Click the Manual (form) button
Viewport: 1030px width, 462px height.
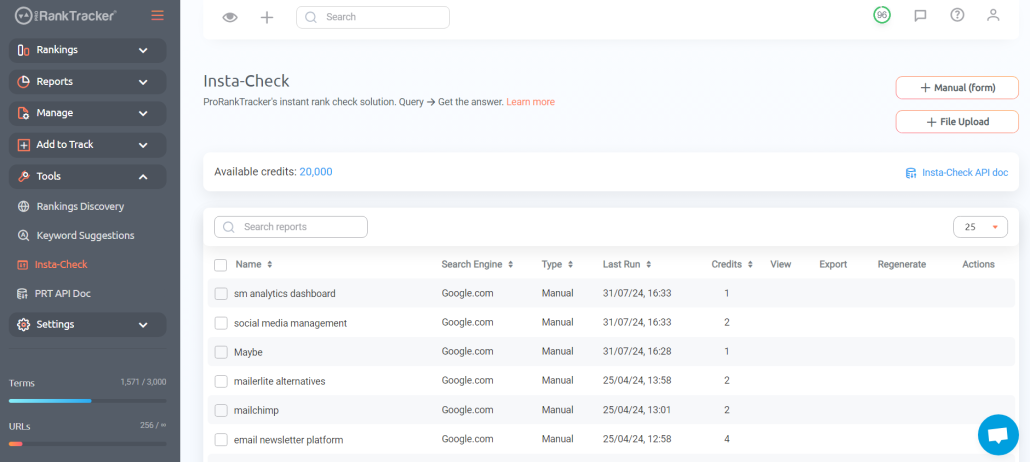[x=957, y=87]
